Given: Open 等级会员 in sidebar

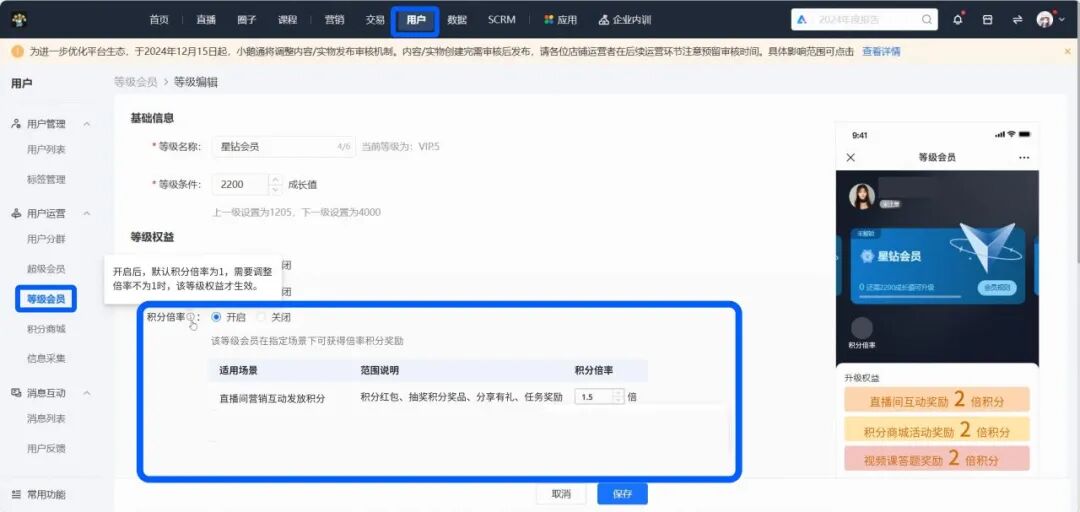Looking at the screenshot, I should pos(46,299).
